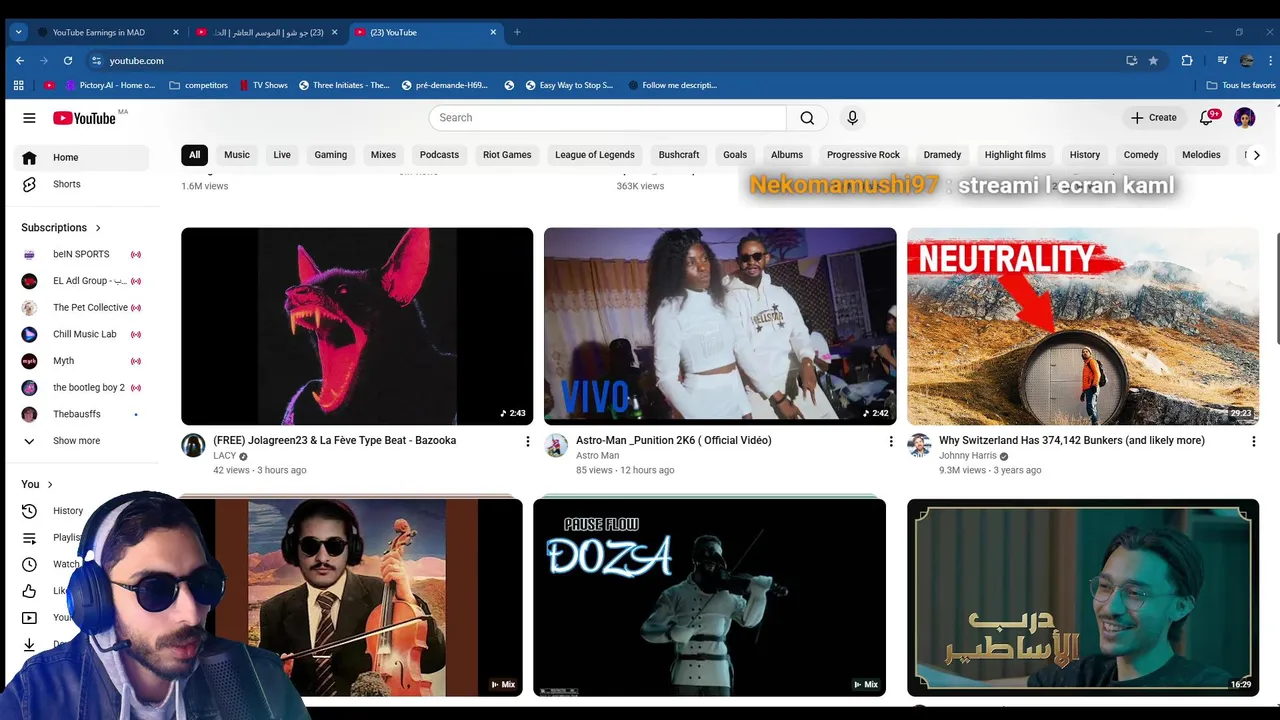1280x720 pixels.
Task: Select the Albums chip
Action: (x=787, y=155)
